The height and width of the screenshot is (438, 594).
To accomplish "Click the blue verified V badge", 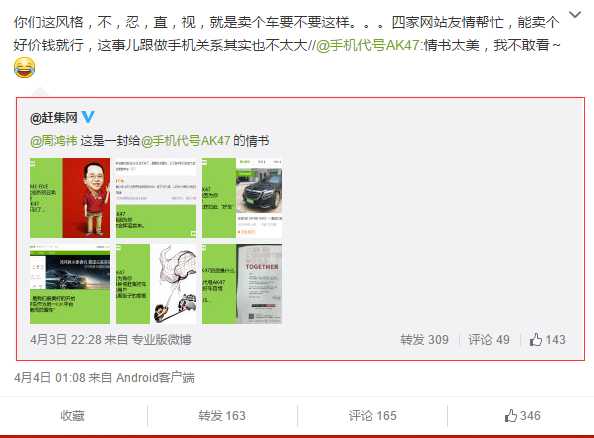I will point(88,117).
